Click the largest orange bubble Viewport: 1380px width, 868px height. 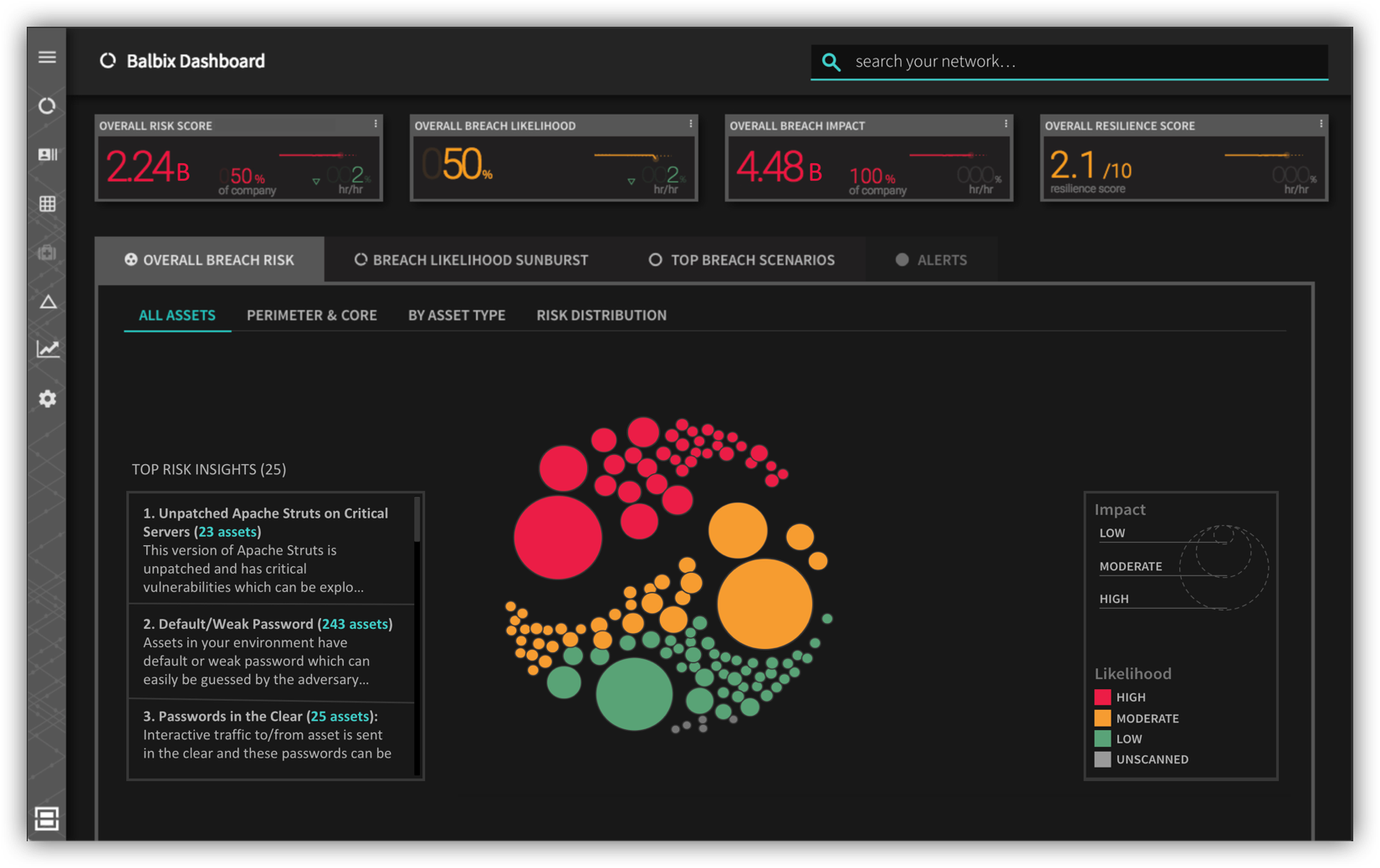click(x=764, y=604)
